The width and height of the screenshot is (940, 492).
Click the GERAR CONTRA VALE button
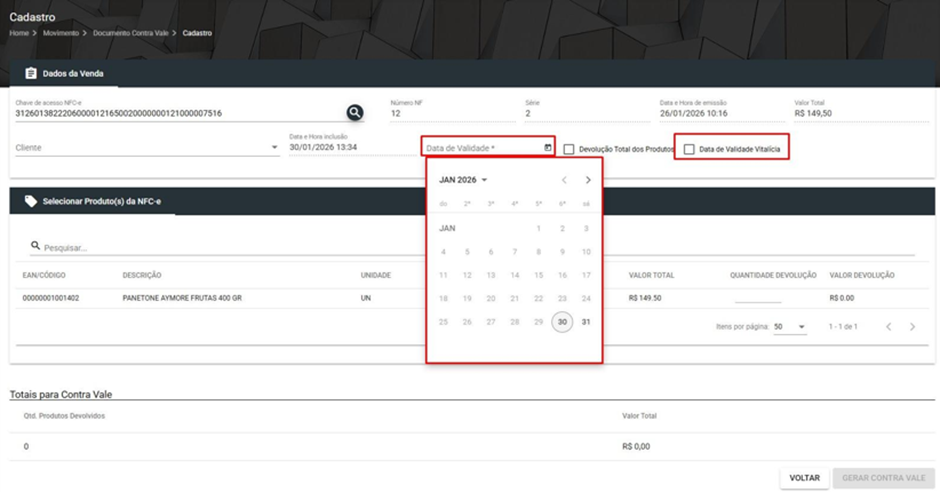[884, 478]
